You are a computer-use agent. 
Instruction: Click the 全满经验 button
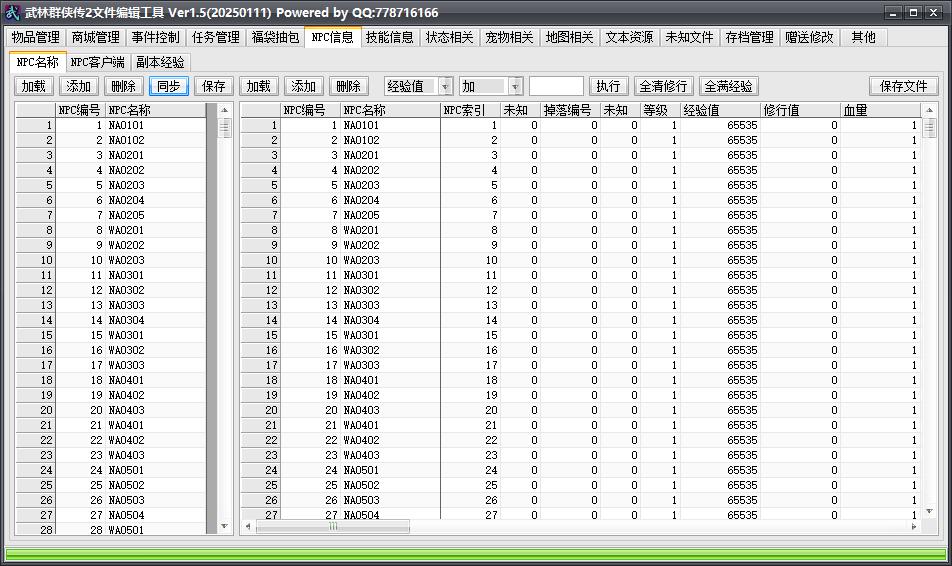(x=729, y=86)
